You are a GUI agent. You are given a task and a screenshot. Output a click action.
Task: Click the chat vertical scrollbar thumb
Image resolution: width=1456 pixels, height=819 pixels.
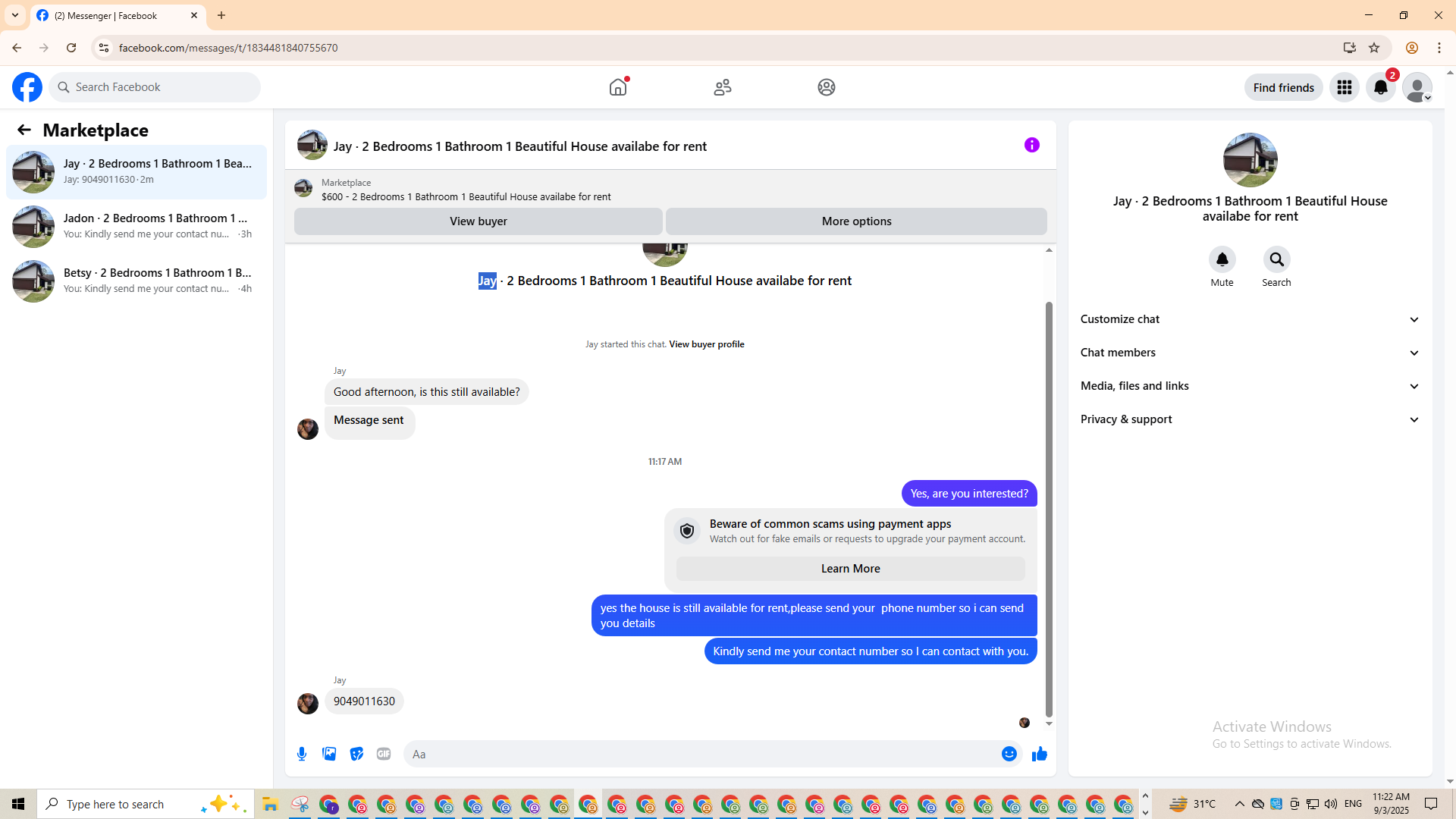click(1049, 509)
